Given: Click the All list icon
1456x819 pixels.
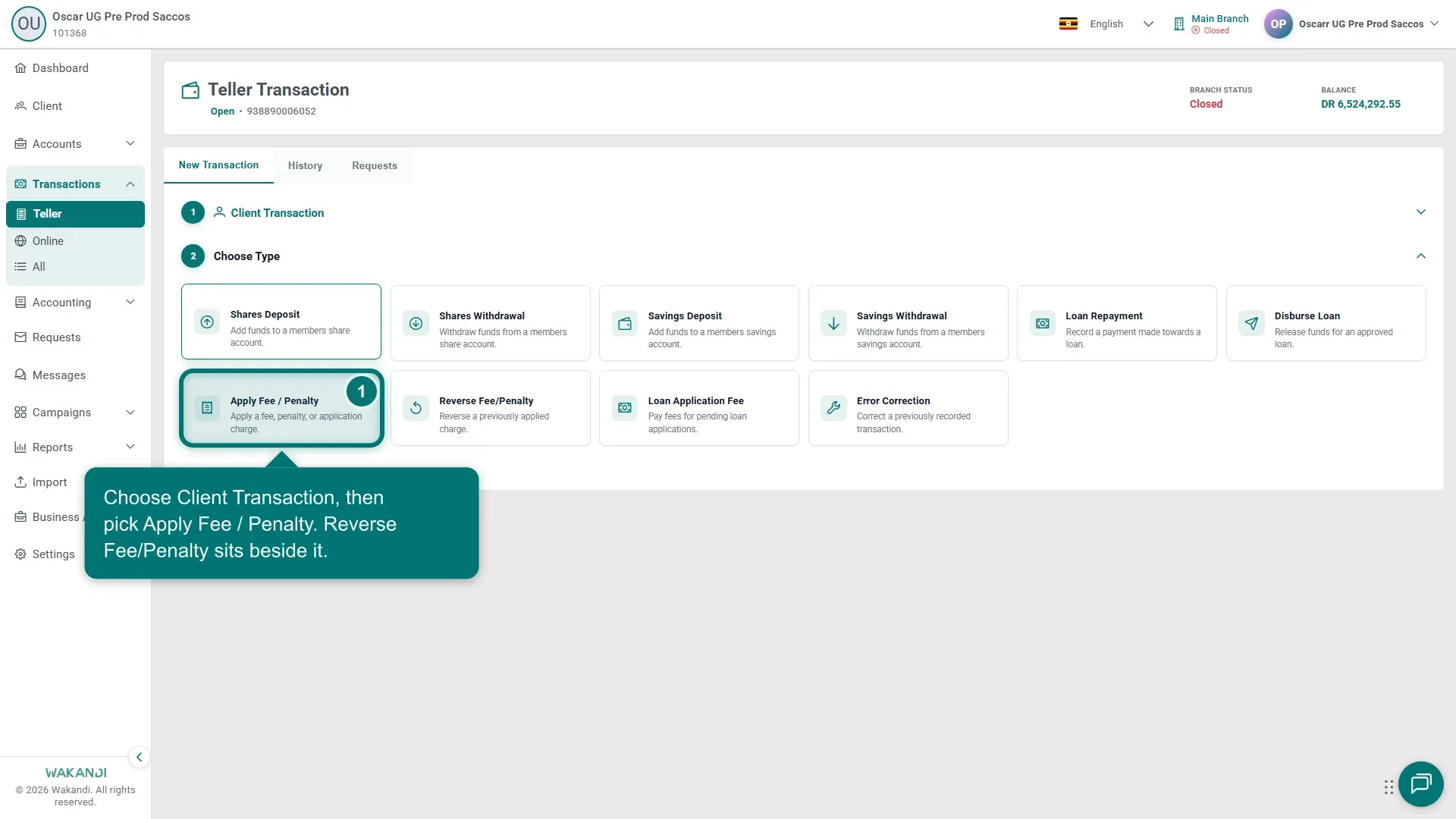Looking at the screenshot, I should (20, 267).
